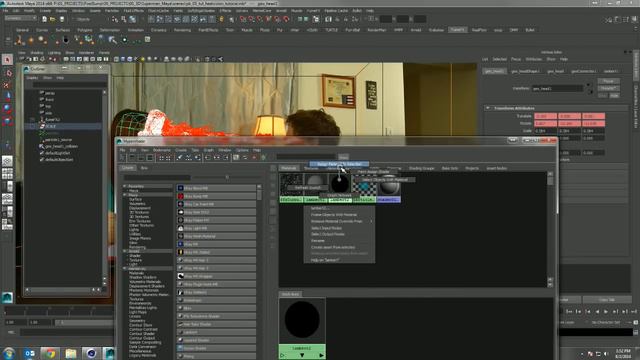Click the Copy Tab button
Screen dimensions: 640x360
607,300
